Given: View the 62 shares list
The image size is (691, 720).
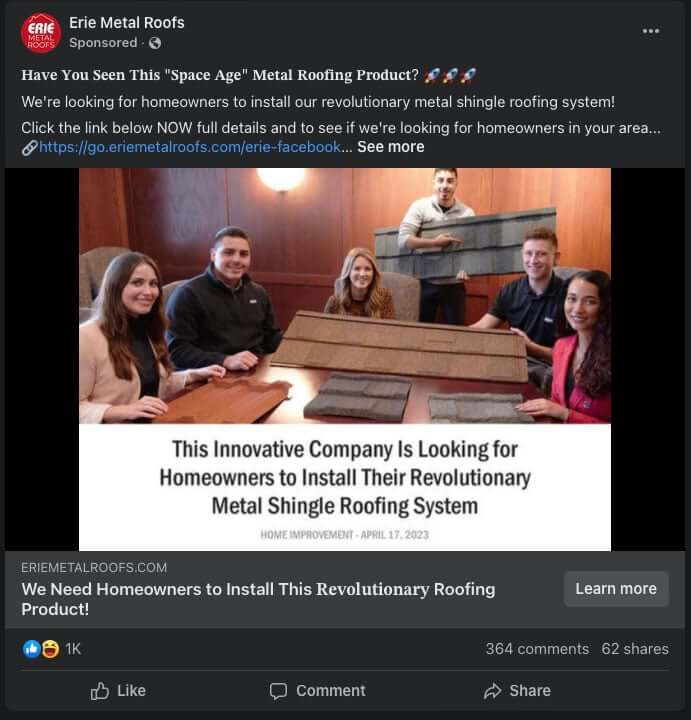Looking at the screenshot, I should point(635,649).
